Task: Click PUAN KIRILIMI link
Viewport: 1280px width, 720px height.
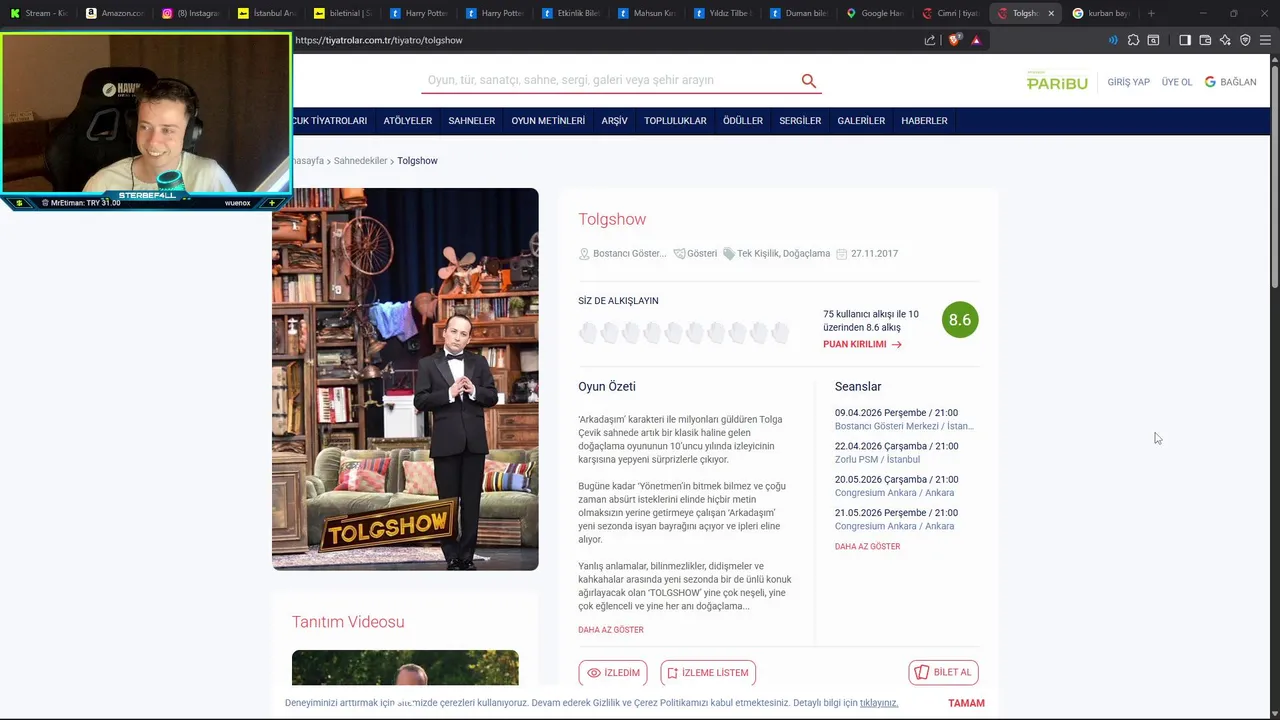Action: [x=855, y=344]
